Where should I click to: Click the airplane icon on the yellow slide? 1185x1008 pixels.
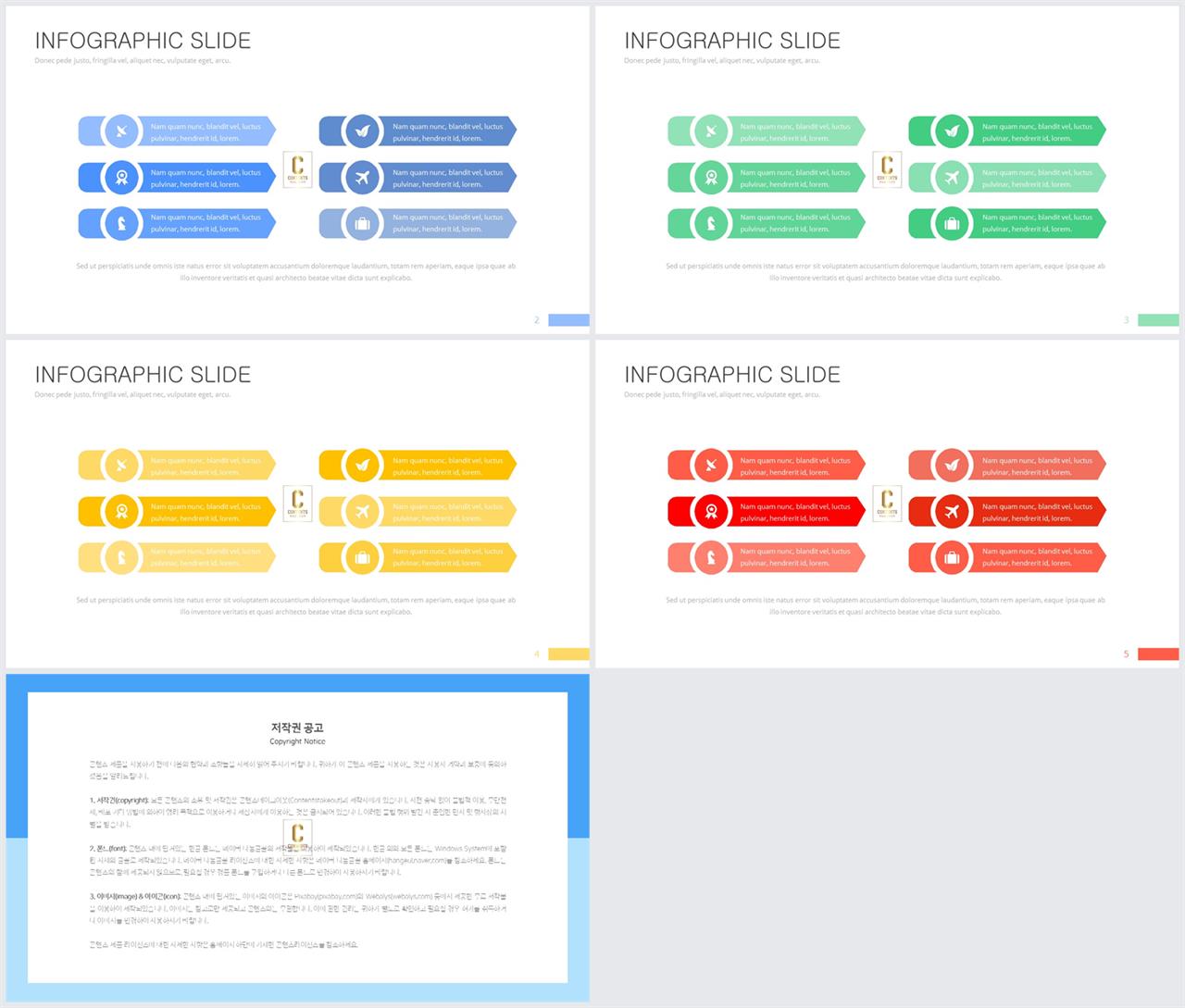click(362, 511)
